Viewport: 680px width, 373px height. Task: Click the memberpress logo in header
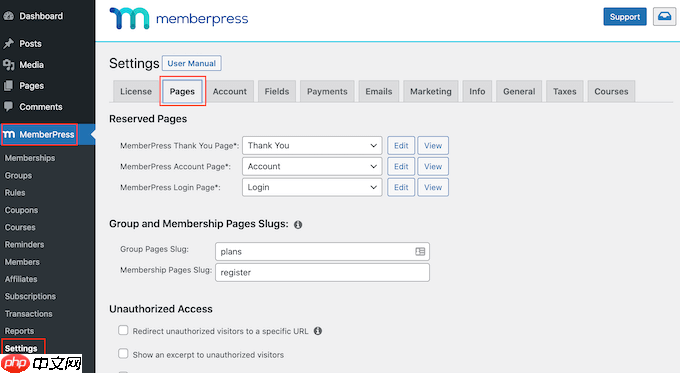tap(179, 18)
